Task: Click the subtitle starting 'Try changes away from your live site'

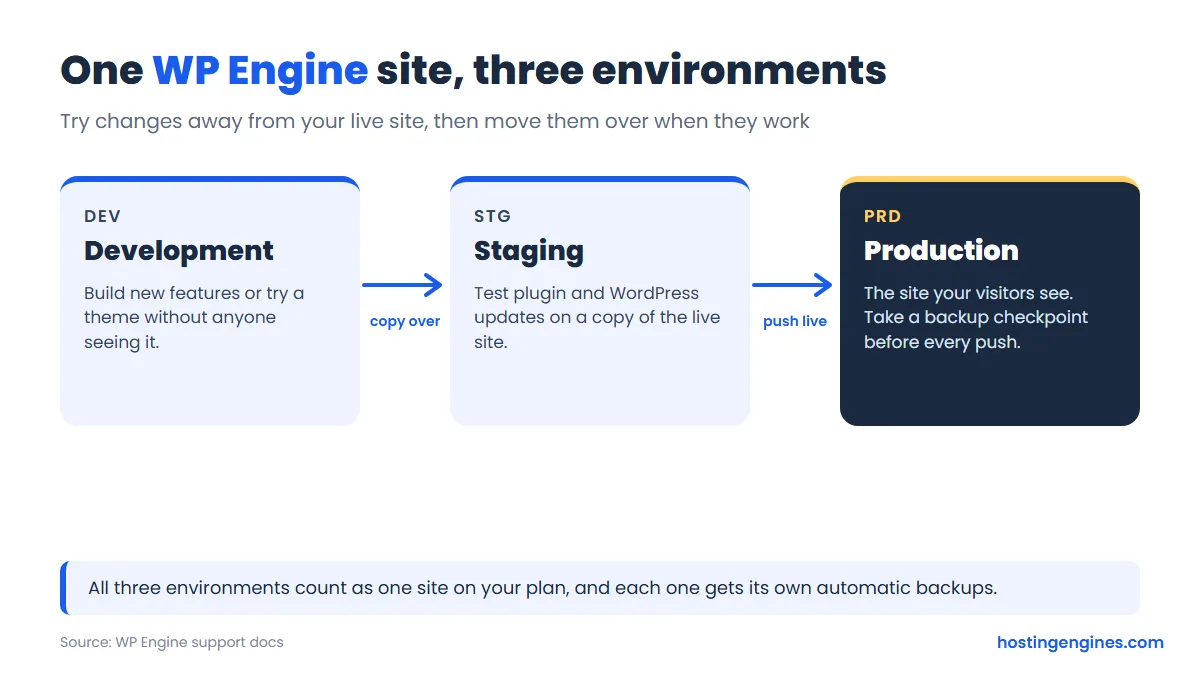Action: click(x=435, y=121)
